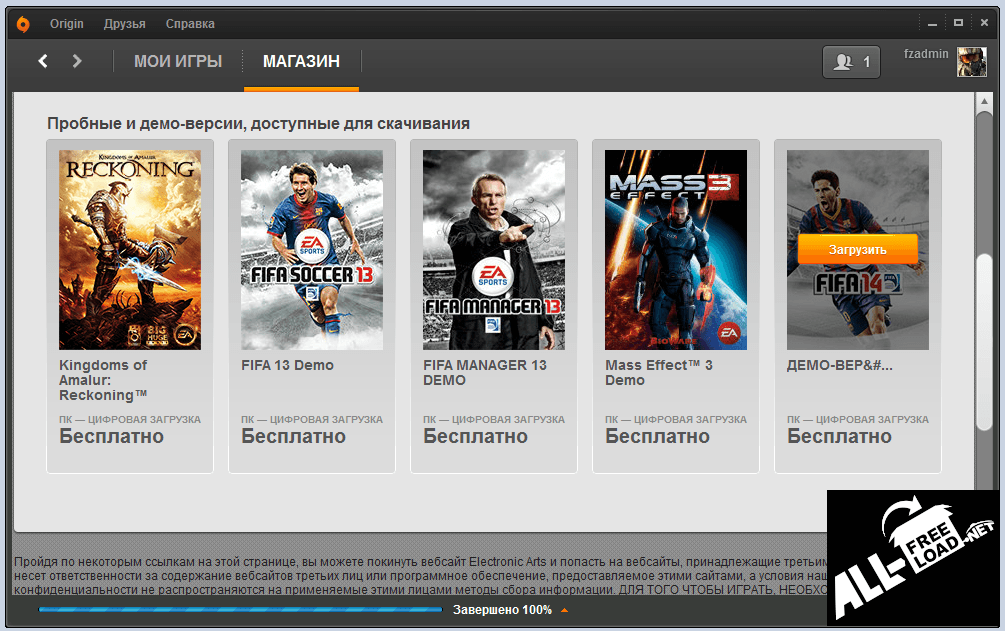
Task: Go forward with the right arrow
Action: pos(77,61)
